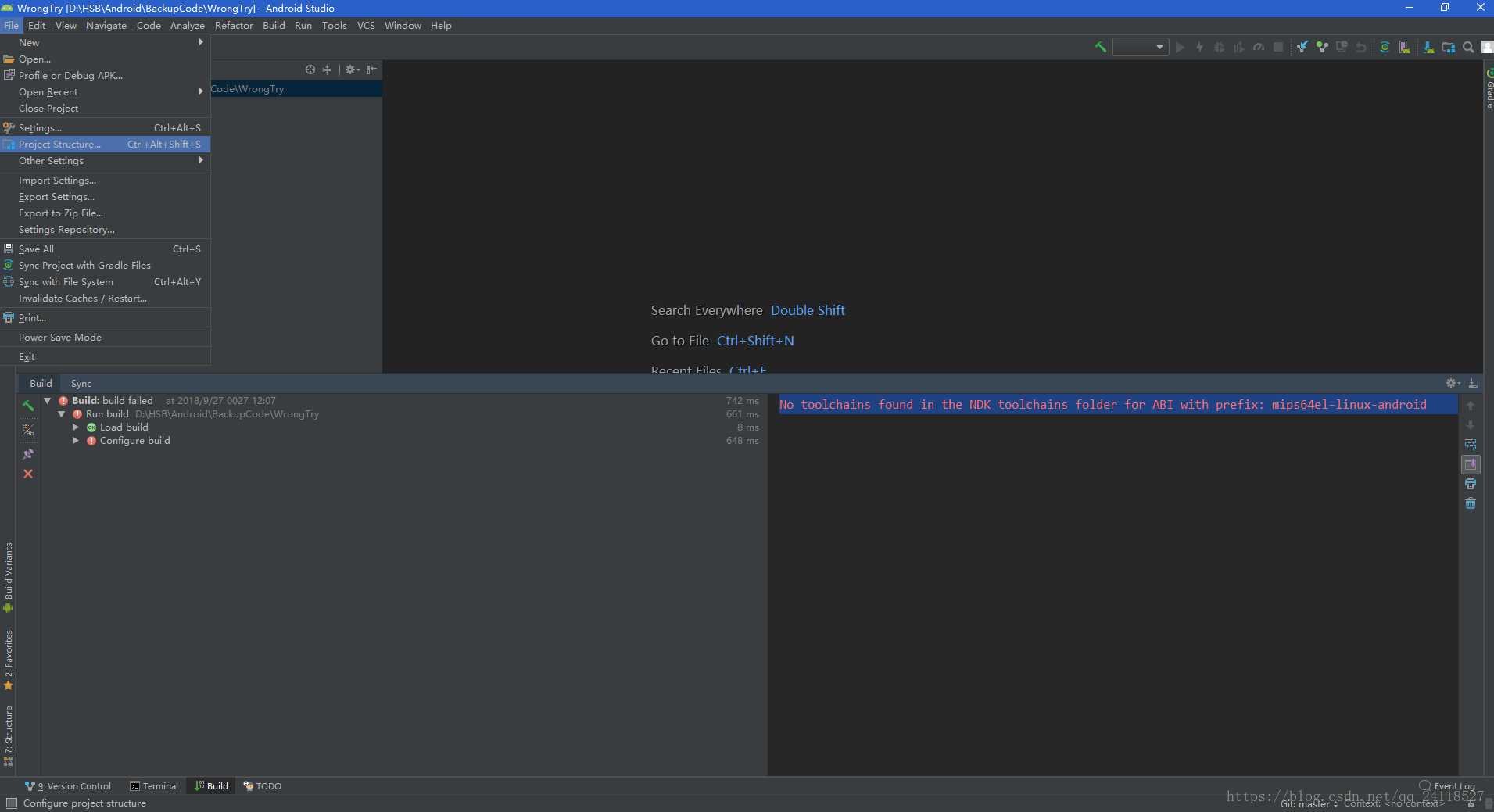
Task: Open the Event Log
Action: click(x=1447, y=786)
